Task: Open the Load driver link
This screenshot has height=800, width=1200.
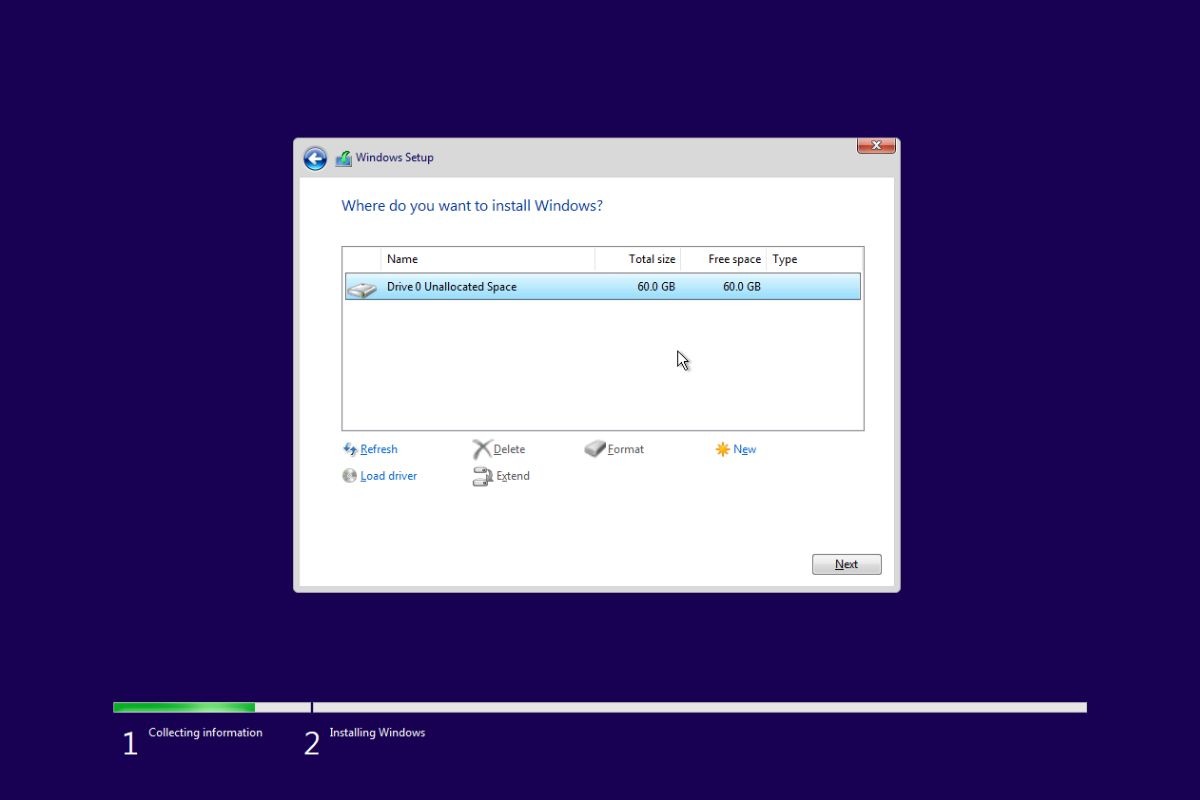Action: 389,476
